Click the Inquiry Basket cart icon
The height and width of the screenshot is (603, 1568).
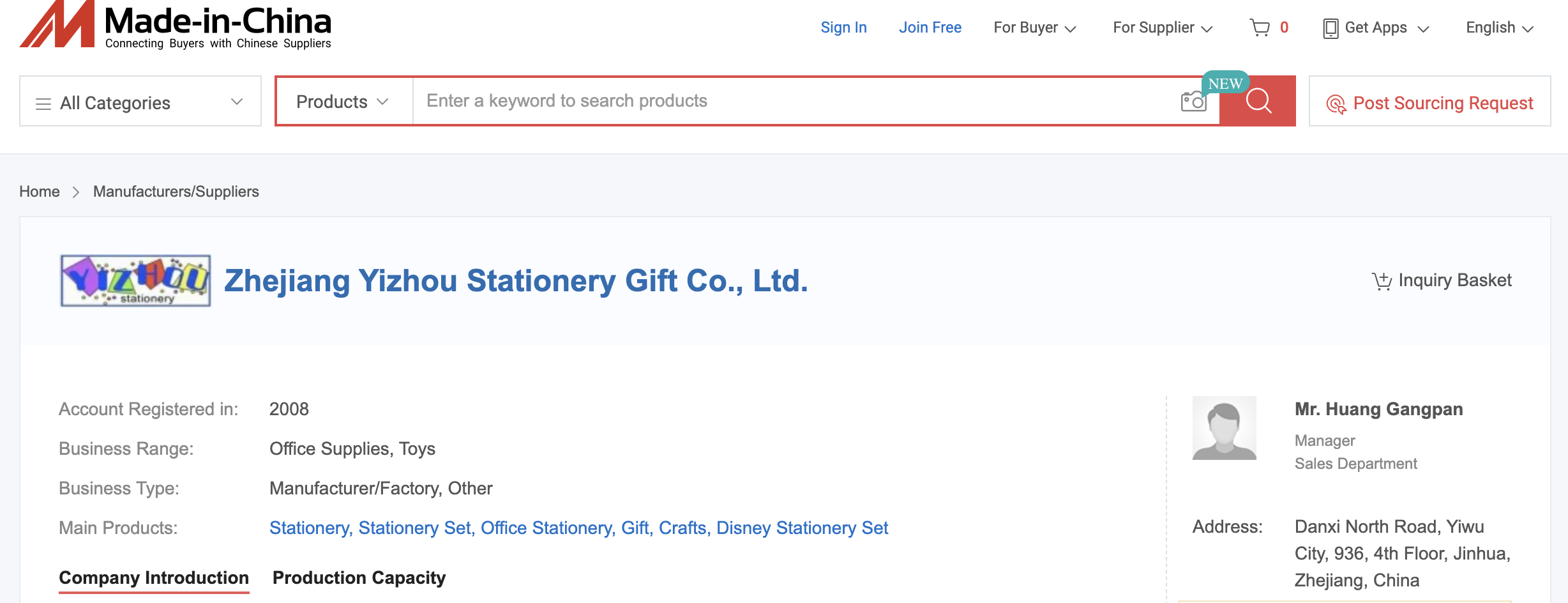point(1382,281)
